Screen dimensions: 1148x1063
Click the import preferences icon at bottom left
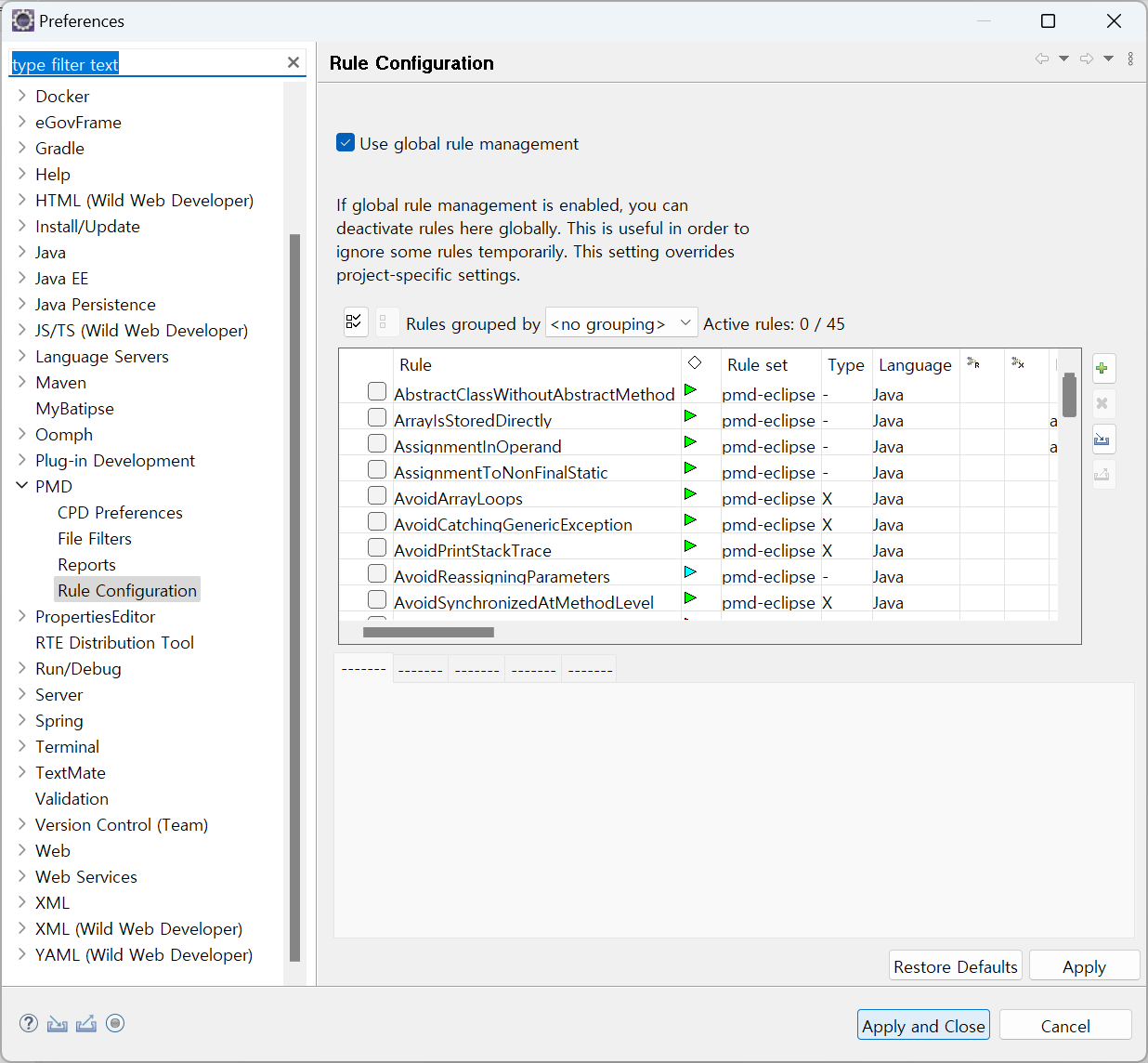coord(58,1023)
